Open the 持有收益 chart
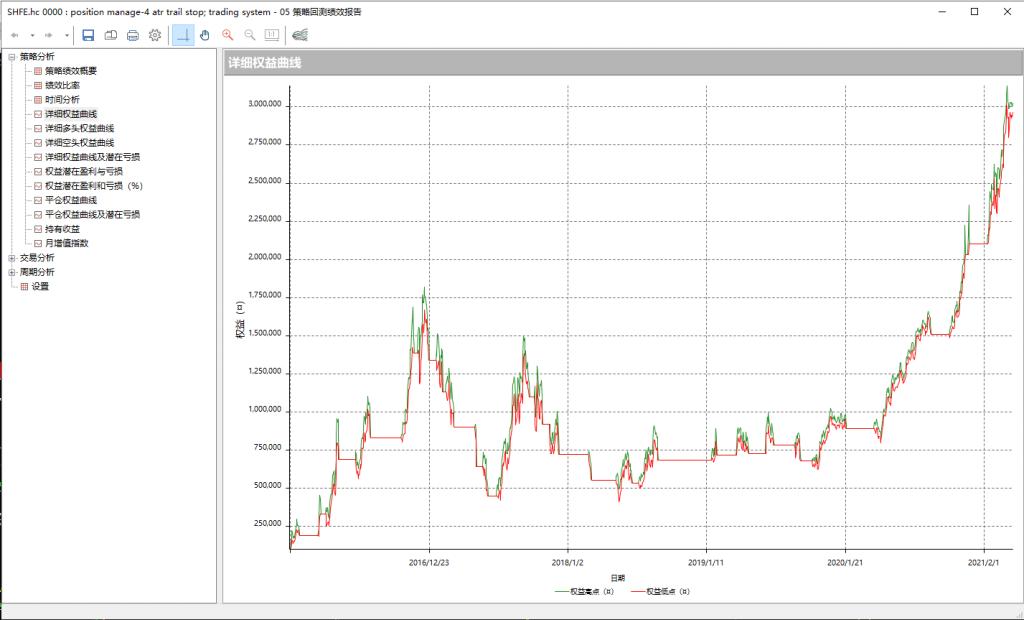The width and height of the screenshot is (1024, 620). 62,229
